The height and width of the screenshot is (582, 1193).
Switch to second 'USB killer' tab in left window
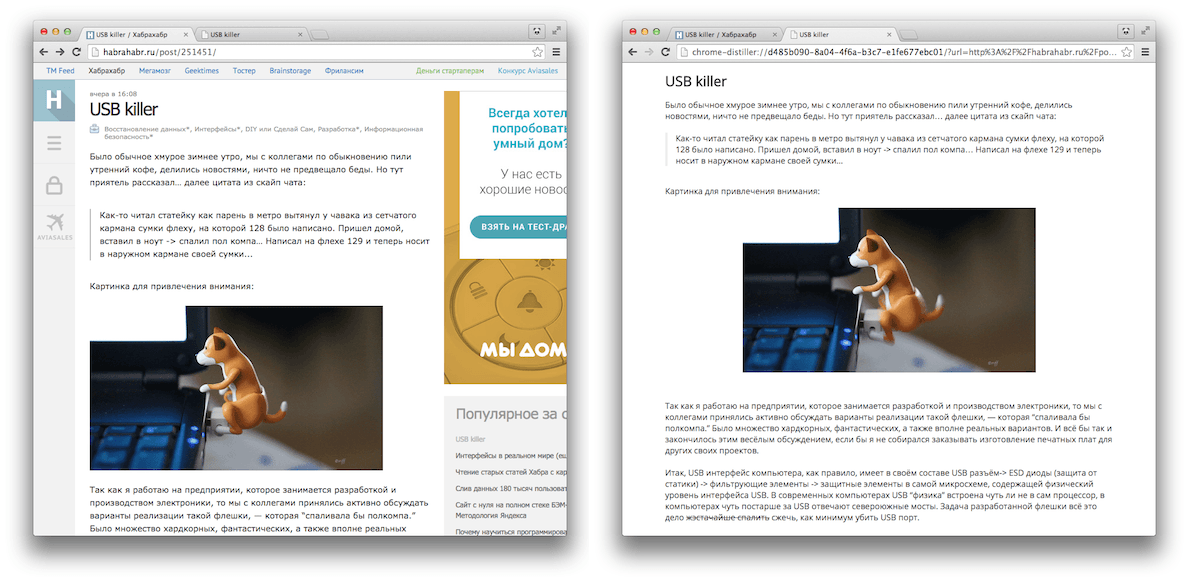point(251,34)
